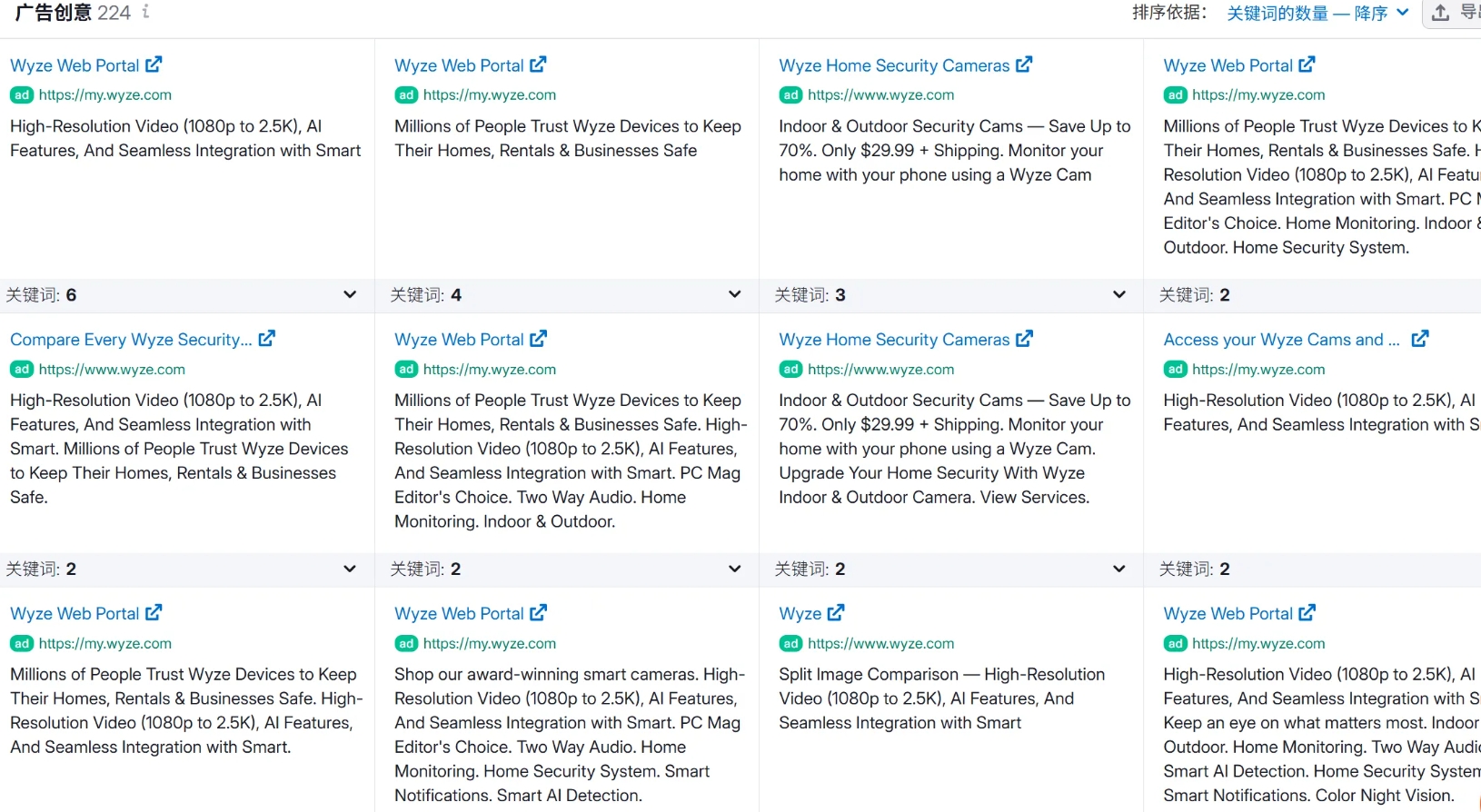Open https://my.wyze.com URL under 'Access your Wyze Cams and ...'

1258,370
